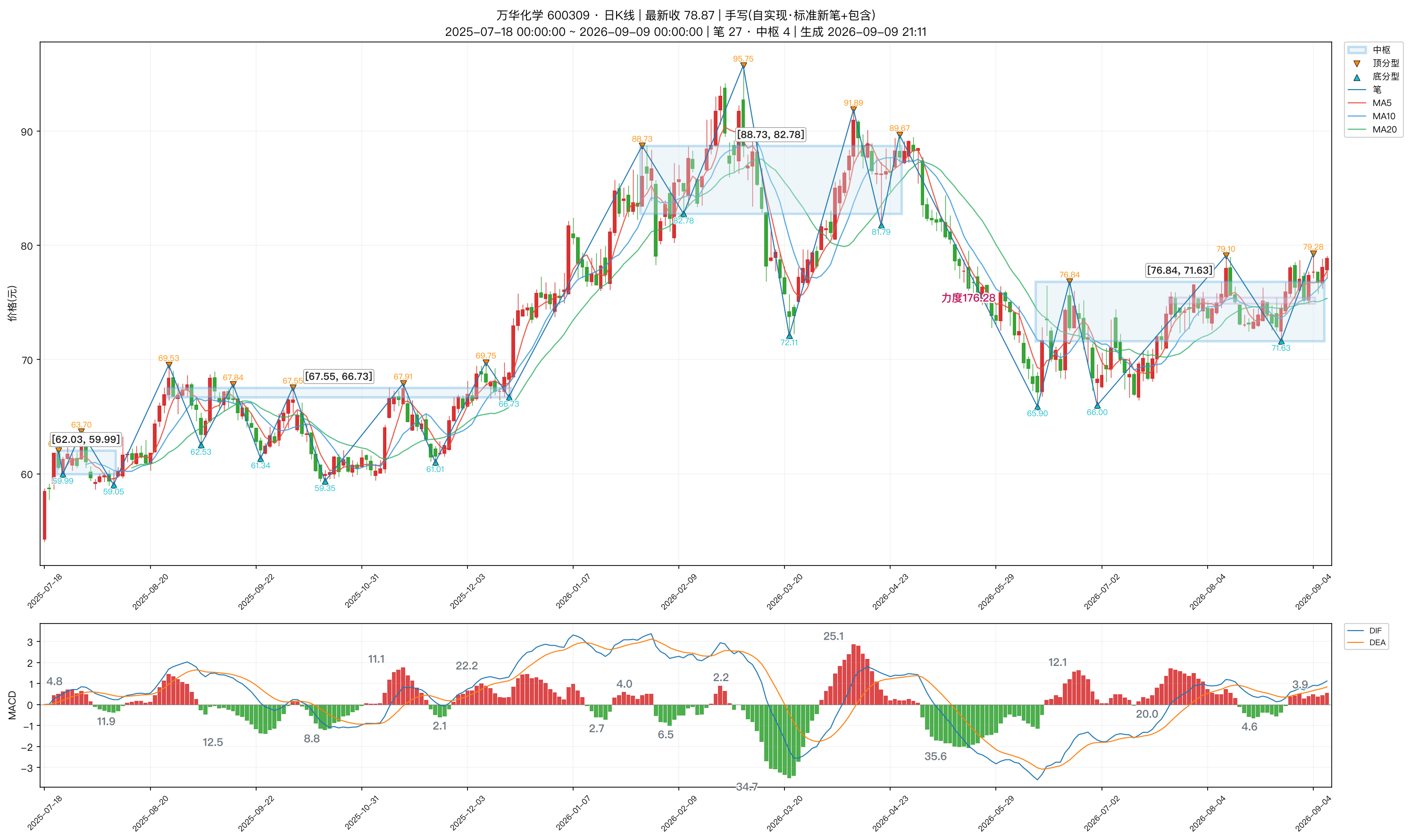Click the 22.2 MACD area label
This screenshot has width=1410, height=840.
pyautogui.click(x=467, y=665)
